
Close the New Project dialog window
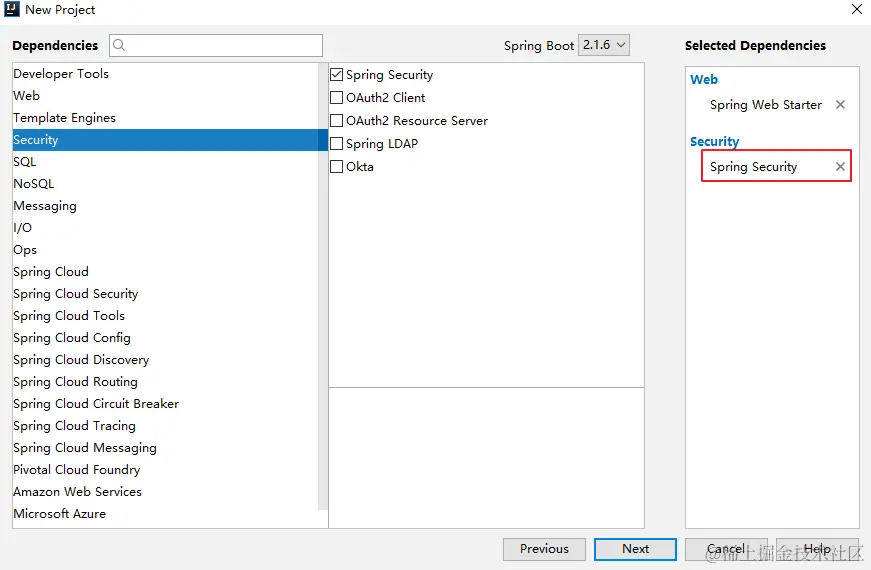tap(857, 9)
